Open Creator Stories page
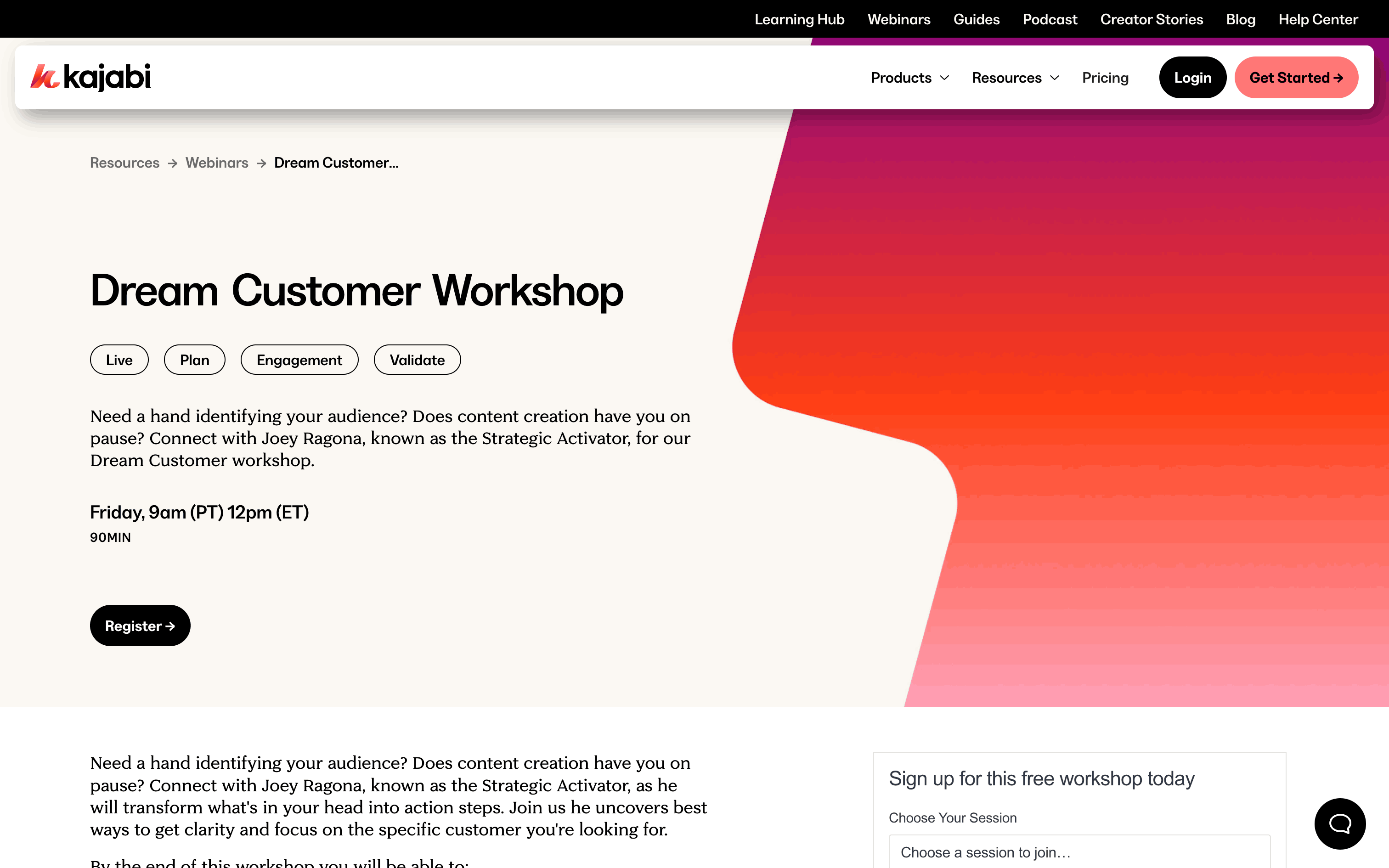 pos(1152,19)
